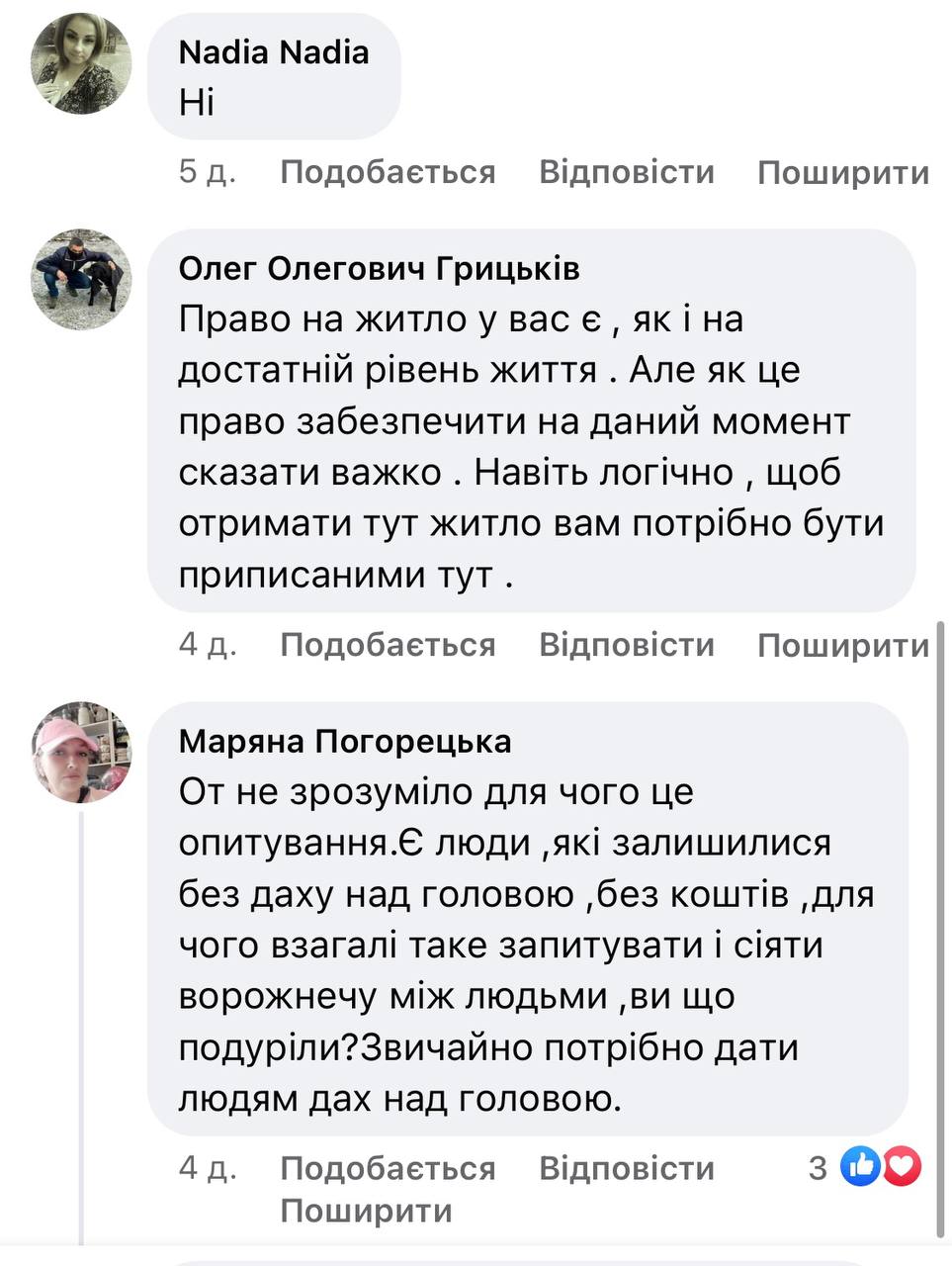Reply to Nadia Nadia's comment via Відповісти
The height and width of the screenshot is (1266, 952).
627,172
